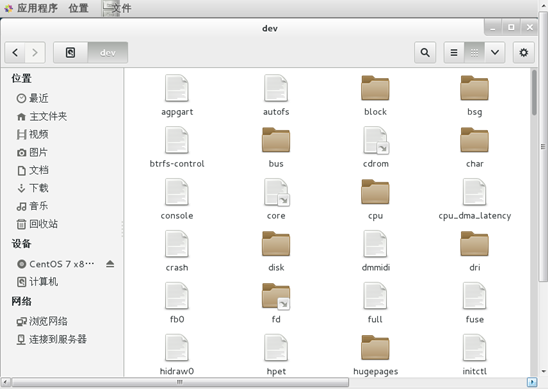
Task: Select the cpu folder
Action: click(375, 192)
